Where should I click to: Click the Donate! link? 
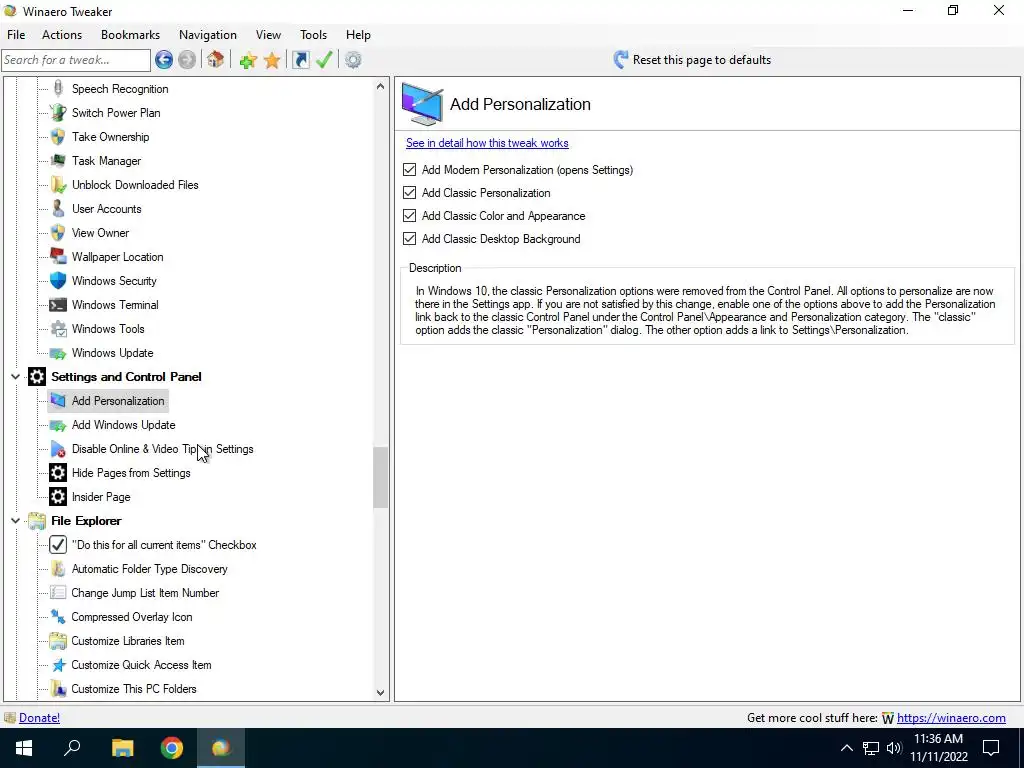39,718
